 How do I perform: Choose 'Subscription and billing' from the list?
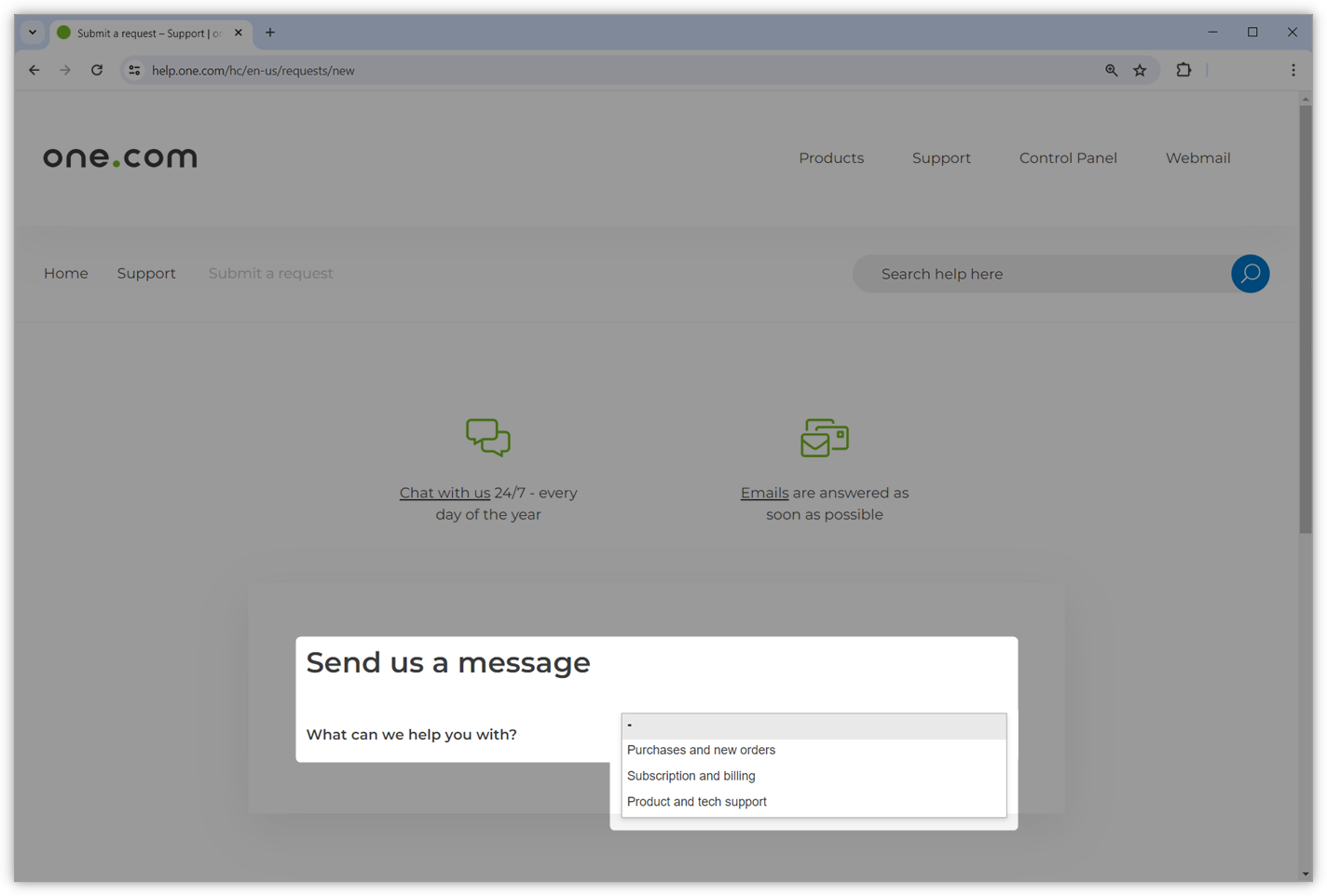pos(691,776)
